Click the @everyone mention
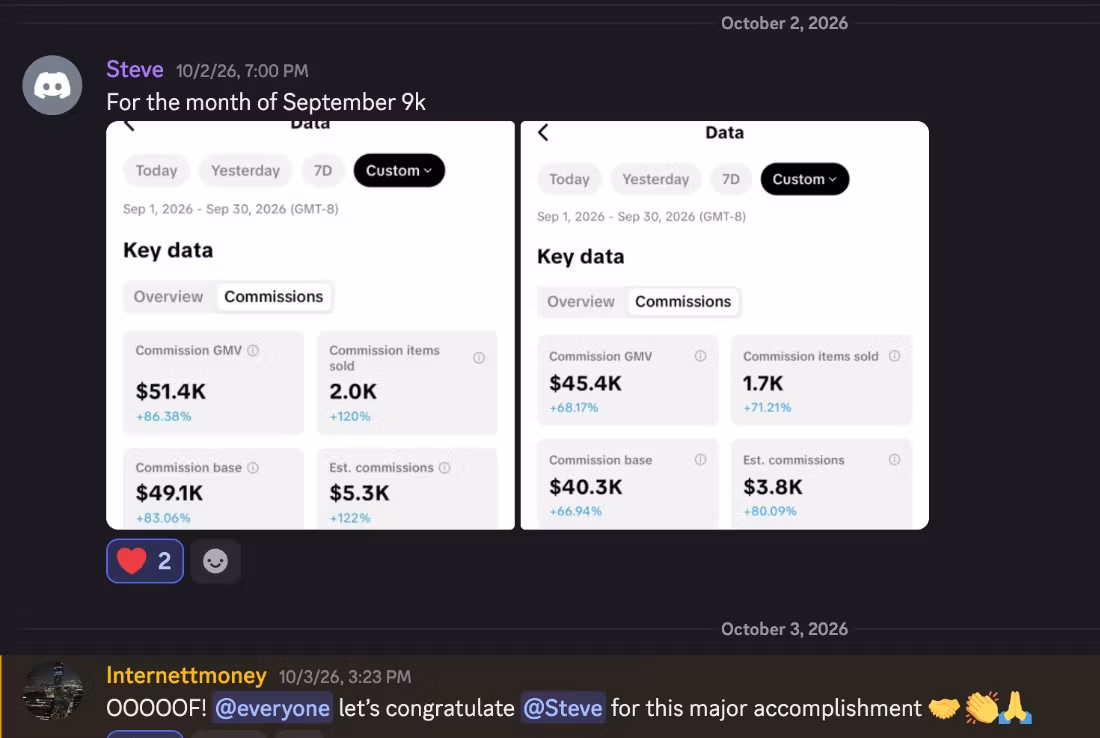The width and height of the screenshot is (1100, 738). click(x=272, y=708)
